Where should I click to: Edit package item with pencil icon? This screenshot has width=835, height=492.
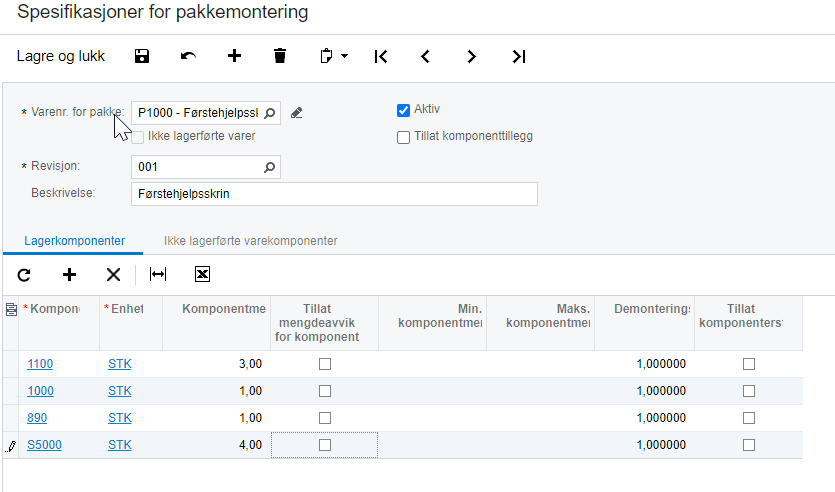click(x=297, y=113)
